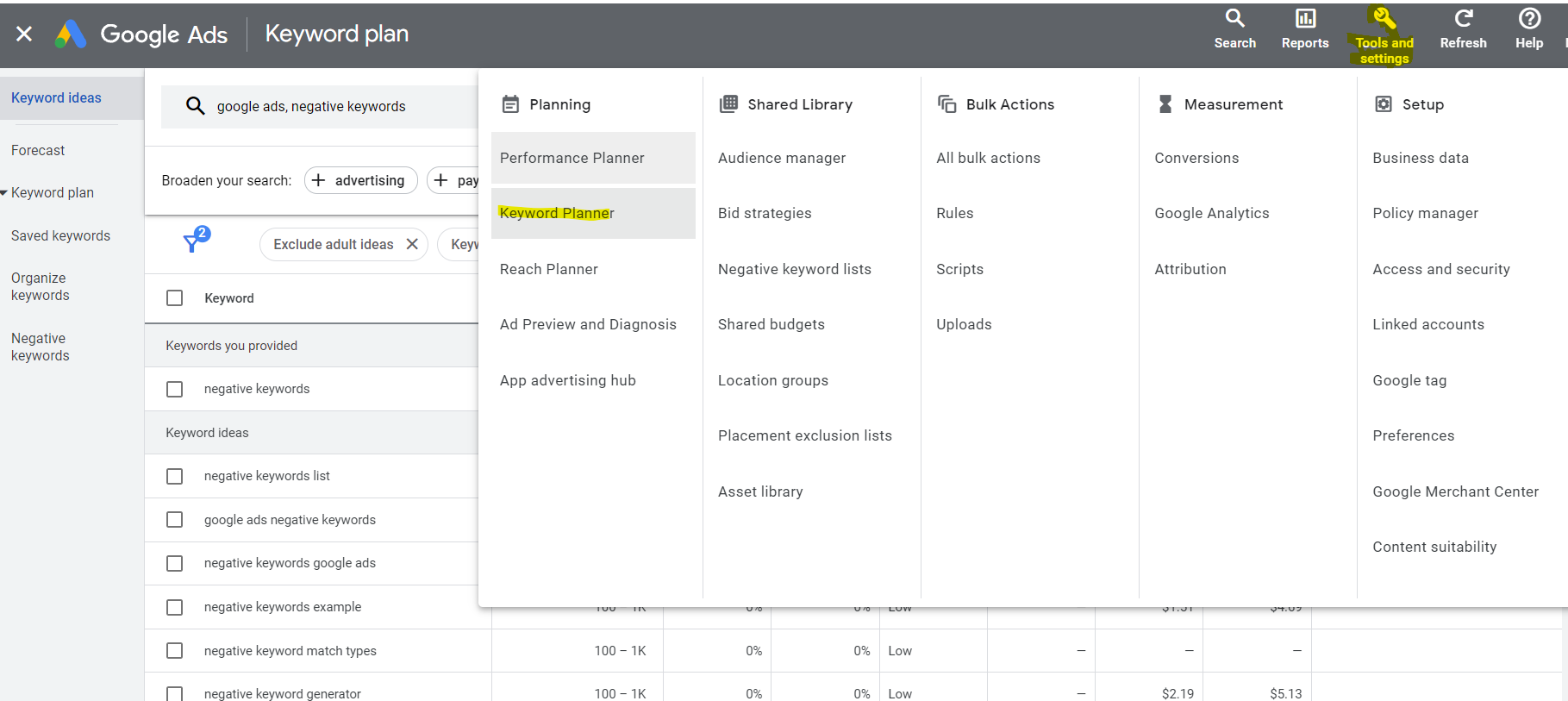Click the Shared Library icon
Viewport: 1568px width, 701px height.
click(x=728, y=104)
